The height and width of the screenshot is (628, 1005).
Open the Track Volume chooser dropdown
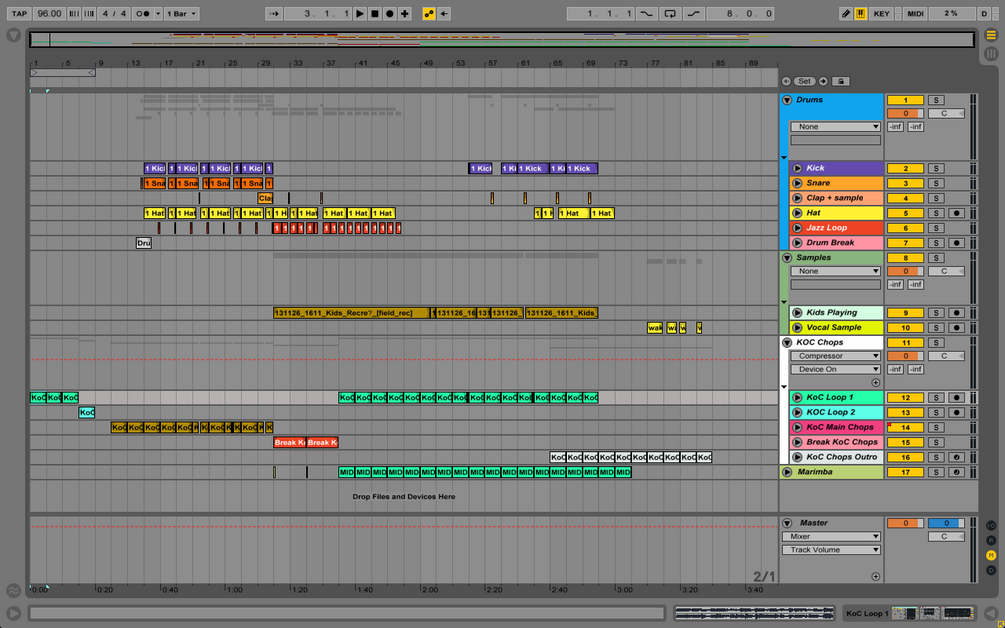coord(831,550)
